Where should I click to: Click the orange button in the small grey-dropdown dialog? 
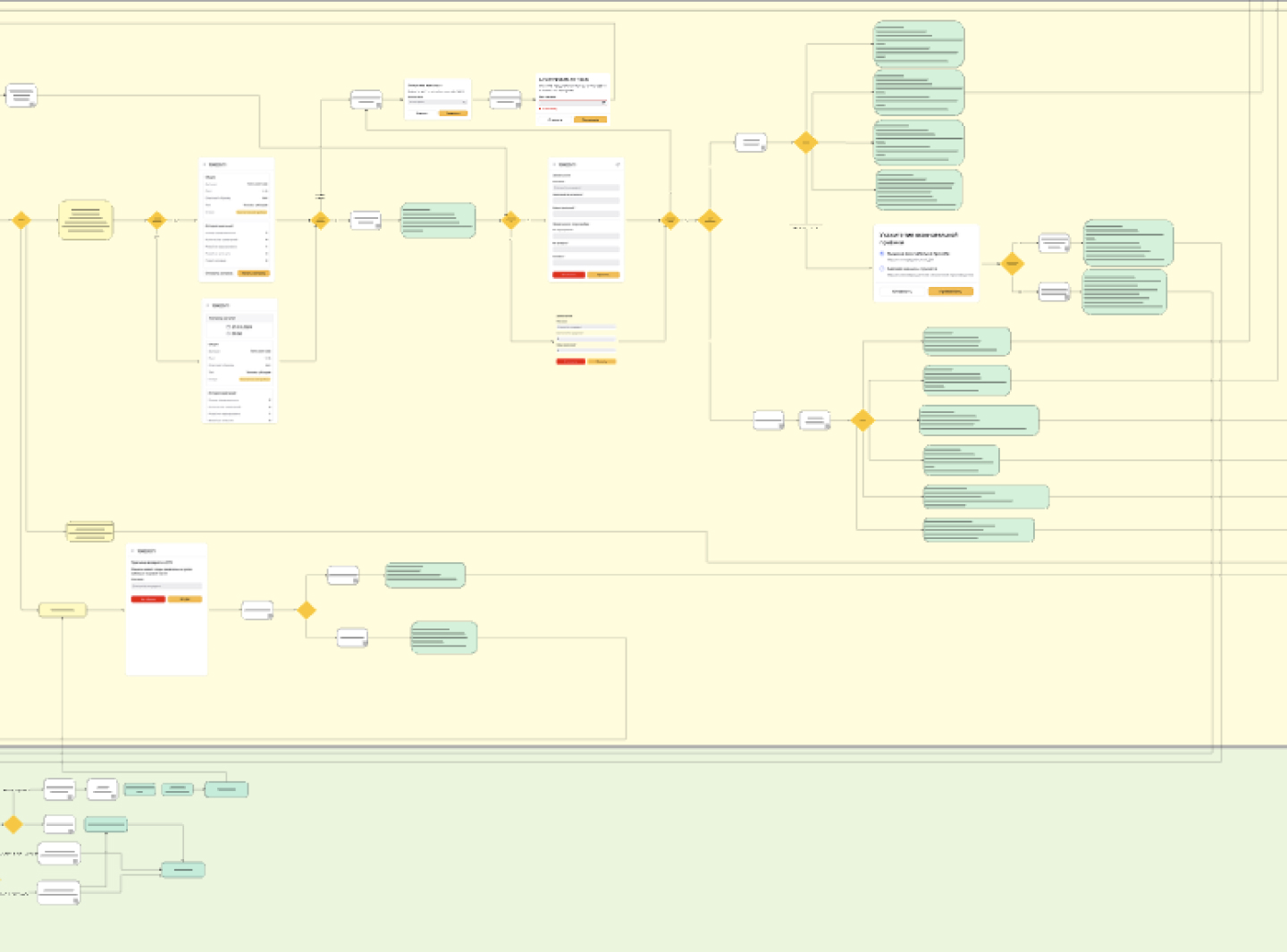click(453, 114)
